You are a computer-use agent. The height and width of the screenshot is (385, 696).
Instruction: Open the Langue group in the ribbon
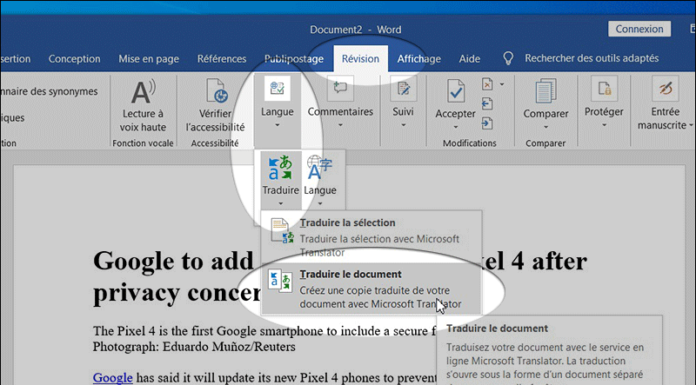click(277, 103)
